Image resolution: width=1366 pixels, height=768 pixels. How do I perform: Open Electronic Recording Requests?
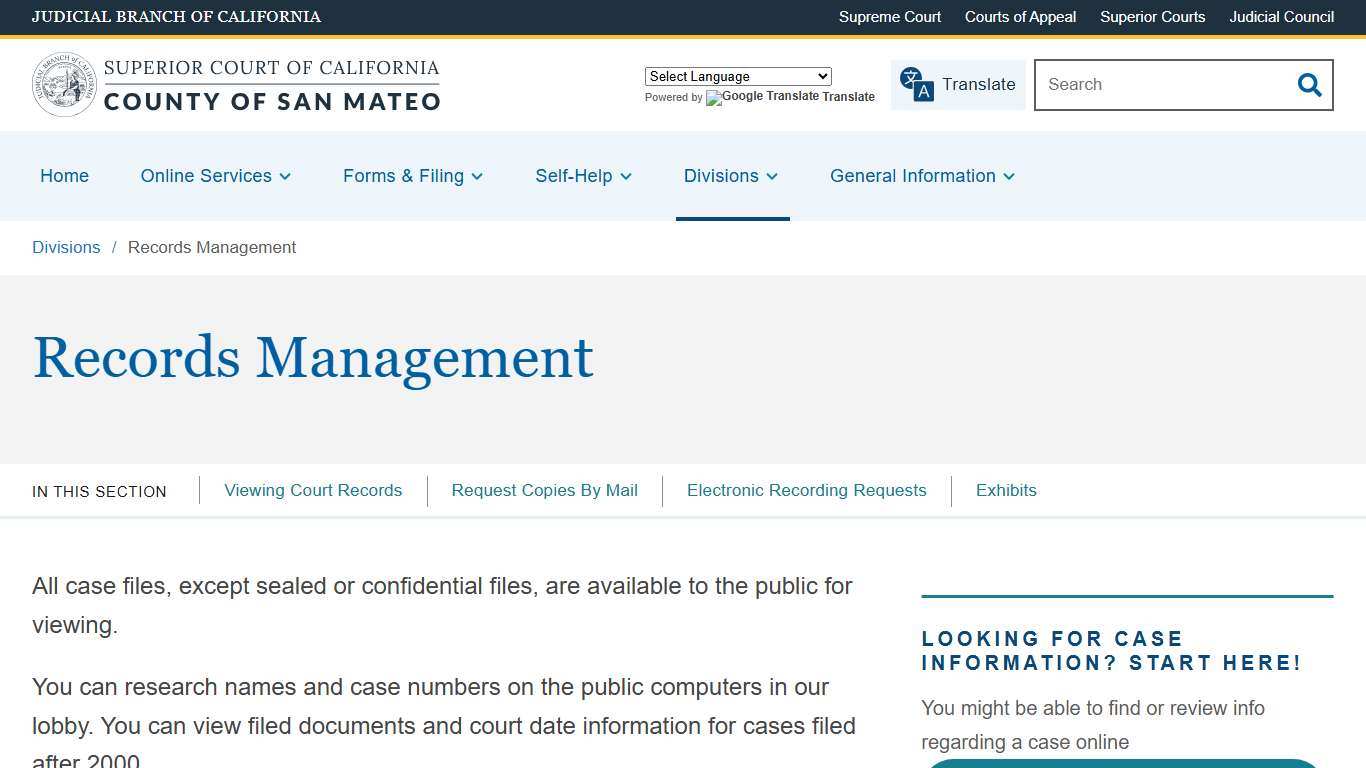[806, 490]
